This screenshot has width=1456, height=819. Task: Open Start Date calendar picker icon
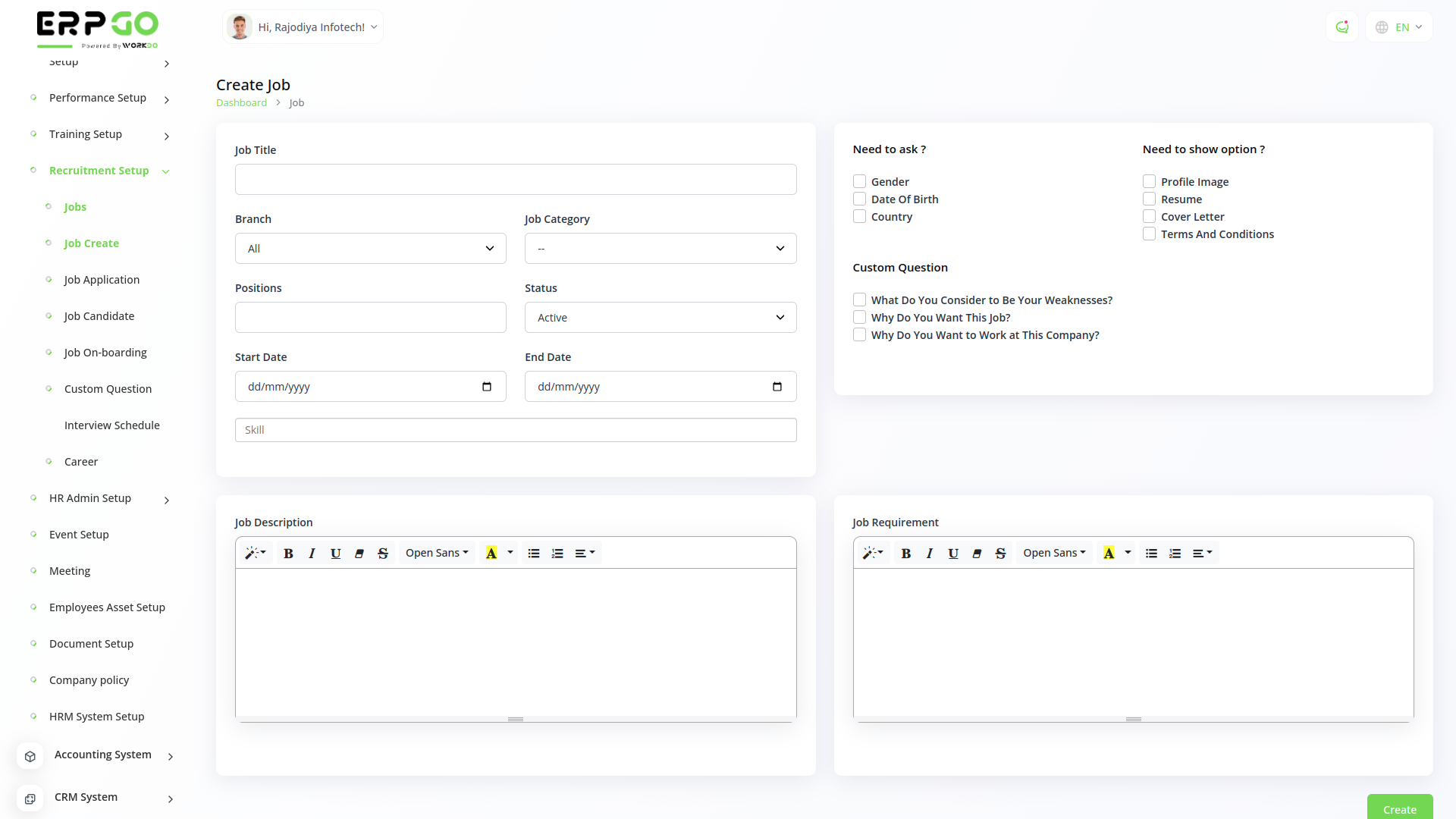[487, 387]
